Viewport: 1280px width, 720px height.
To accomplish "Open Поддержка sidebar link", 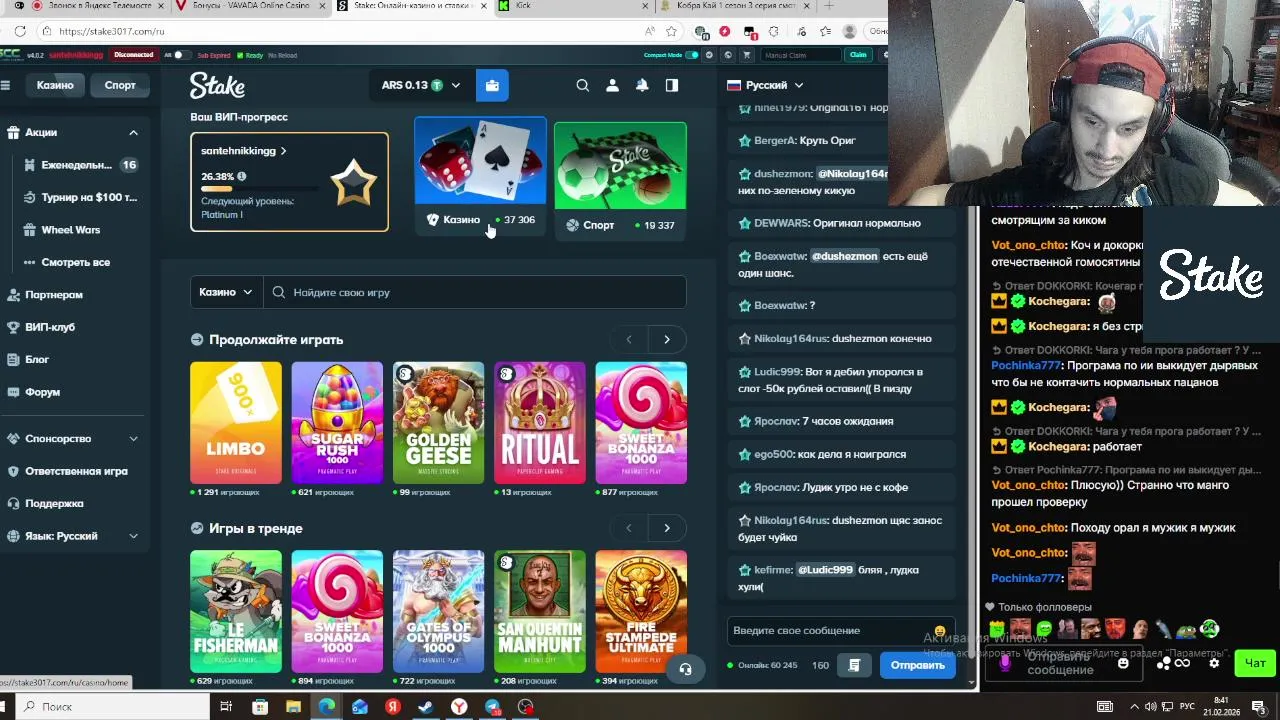I will point(54,504).
